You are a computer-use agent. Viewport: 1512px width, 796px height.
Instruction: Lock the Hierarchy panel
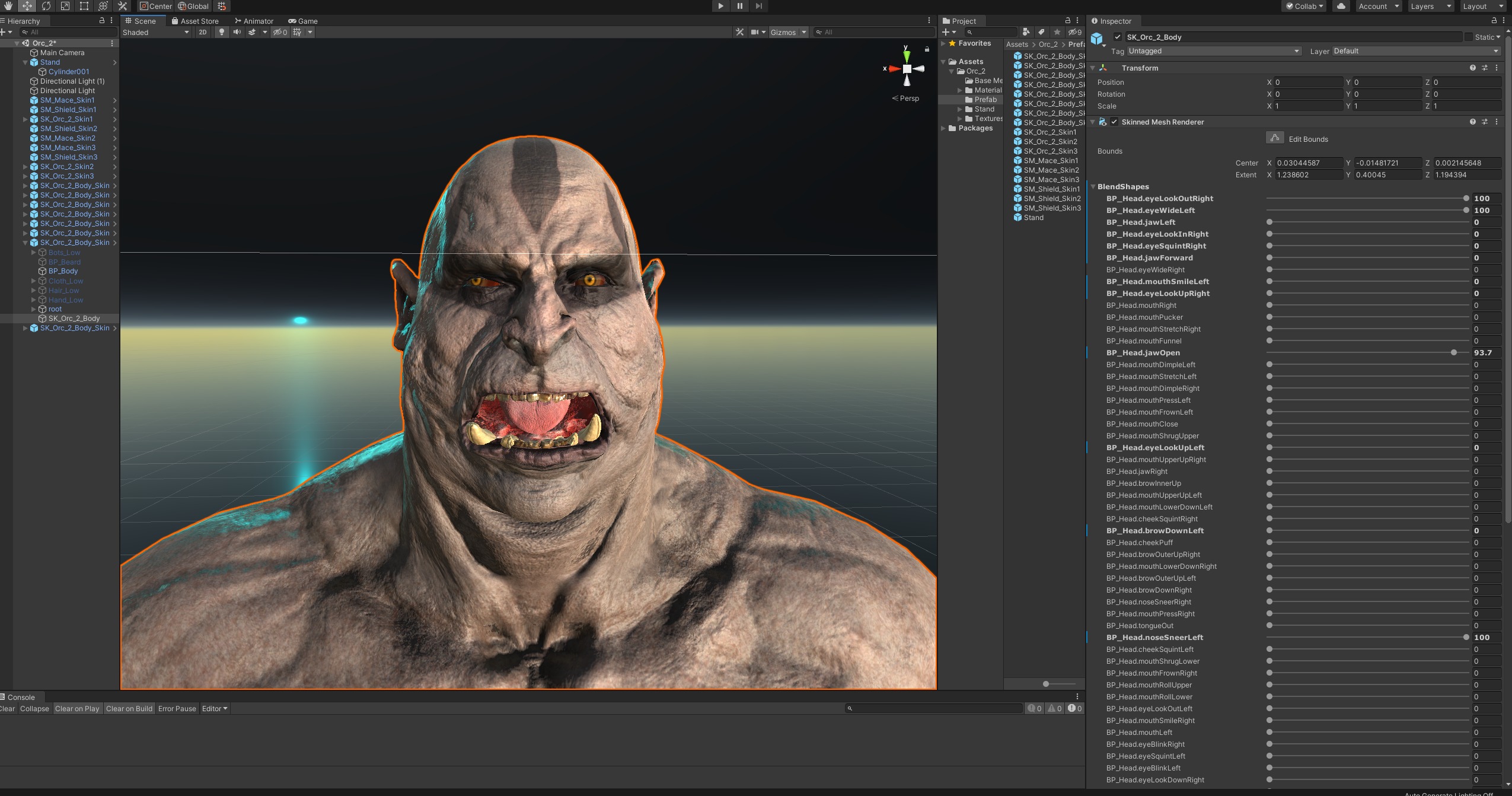tap(102, 21)
